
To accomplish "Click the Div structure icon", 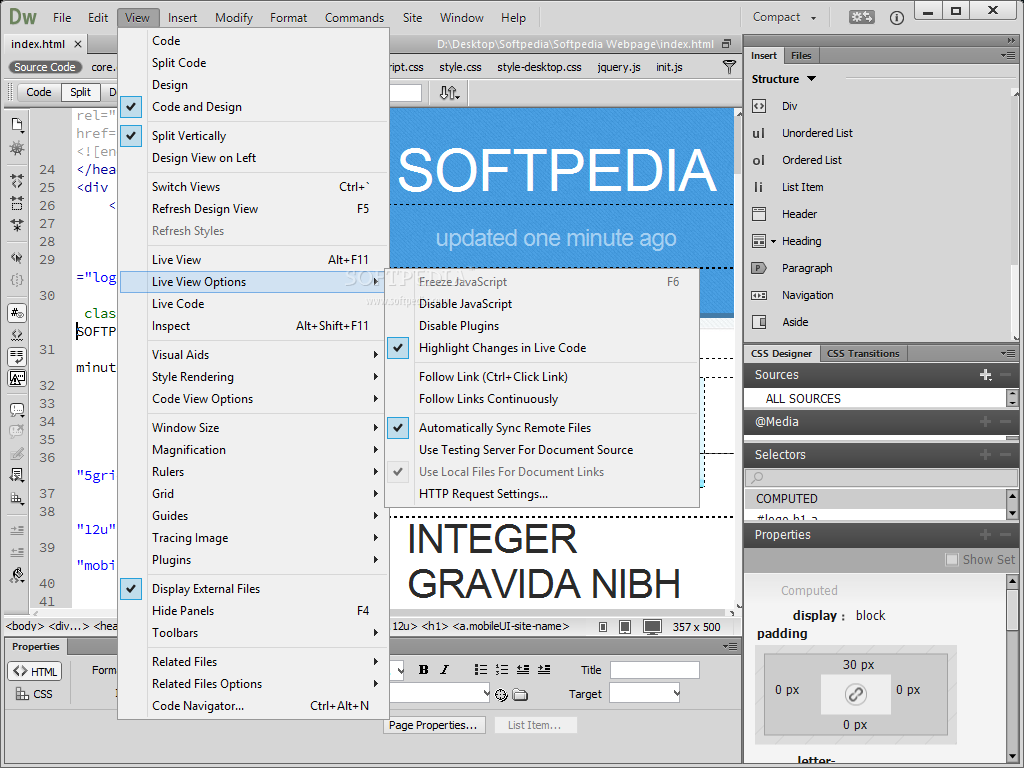I will pos(758,106).
